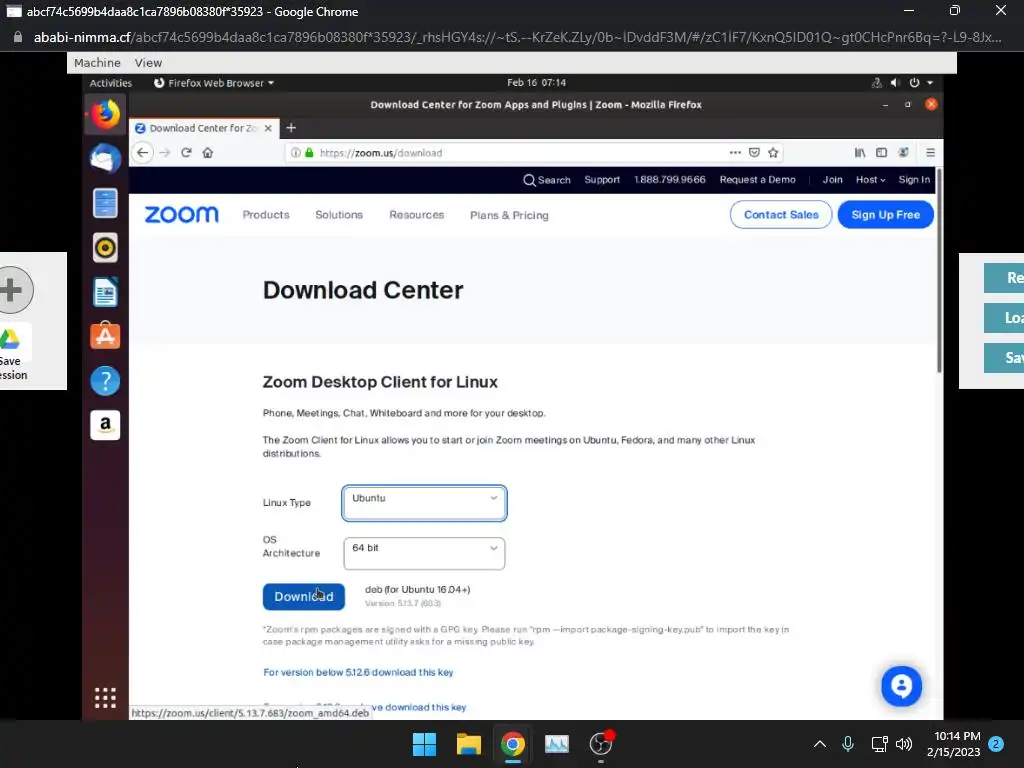Image resolution: width=1024 pixels, height=768 pixels.
Task: Open File Explorer from Windows taskbar
Action: click(469, 744)
